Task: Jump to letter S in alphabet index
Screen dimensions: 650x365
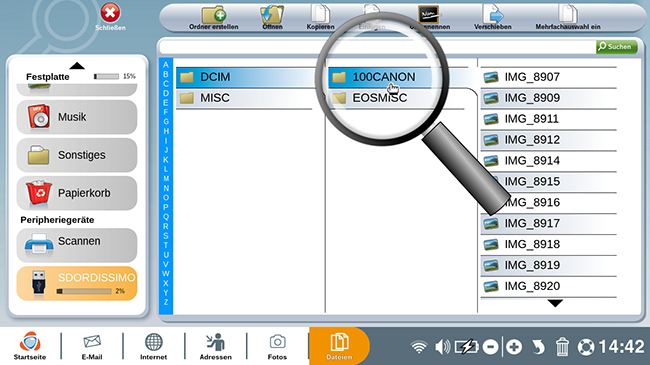Action: 166,236
